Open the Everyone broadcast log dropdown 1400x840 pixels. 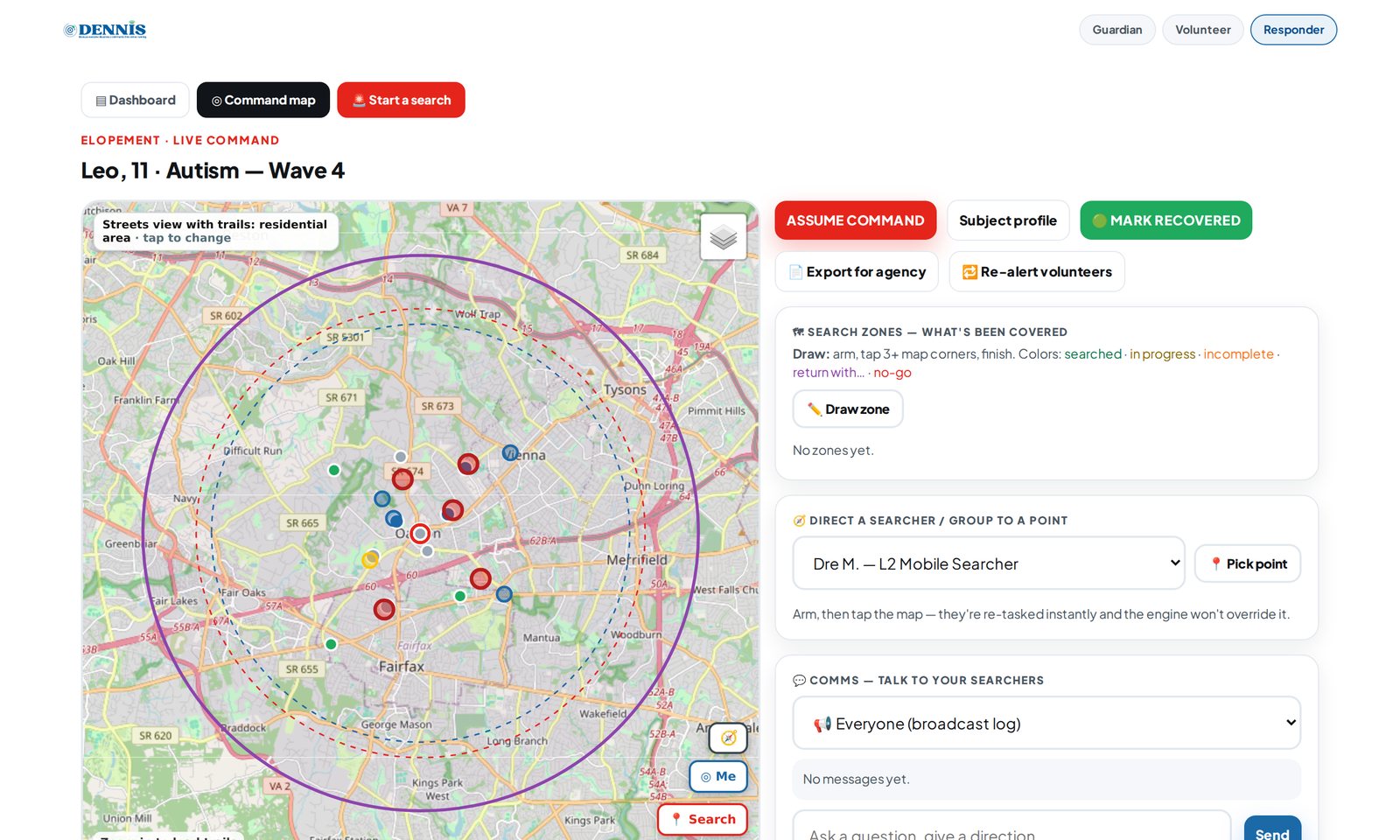(x=1046, y=723)
